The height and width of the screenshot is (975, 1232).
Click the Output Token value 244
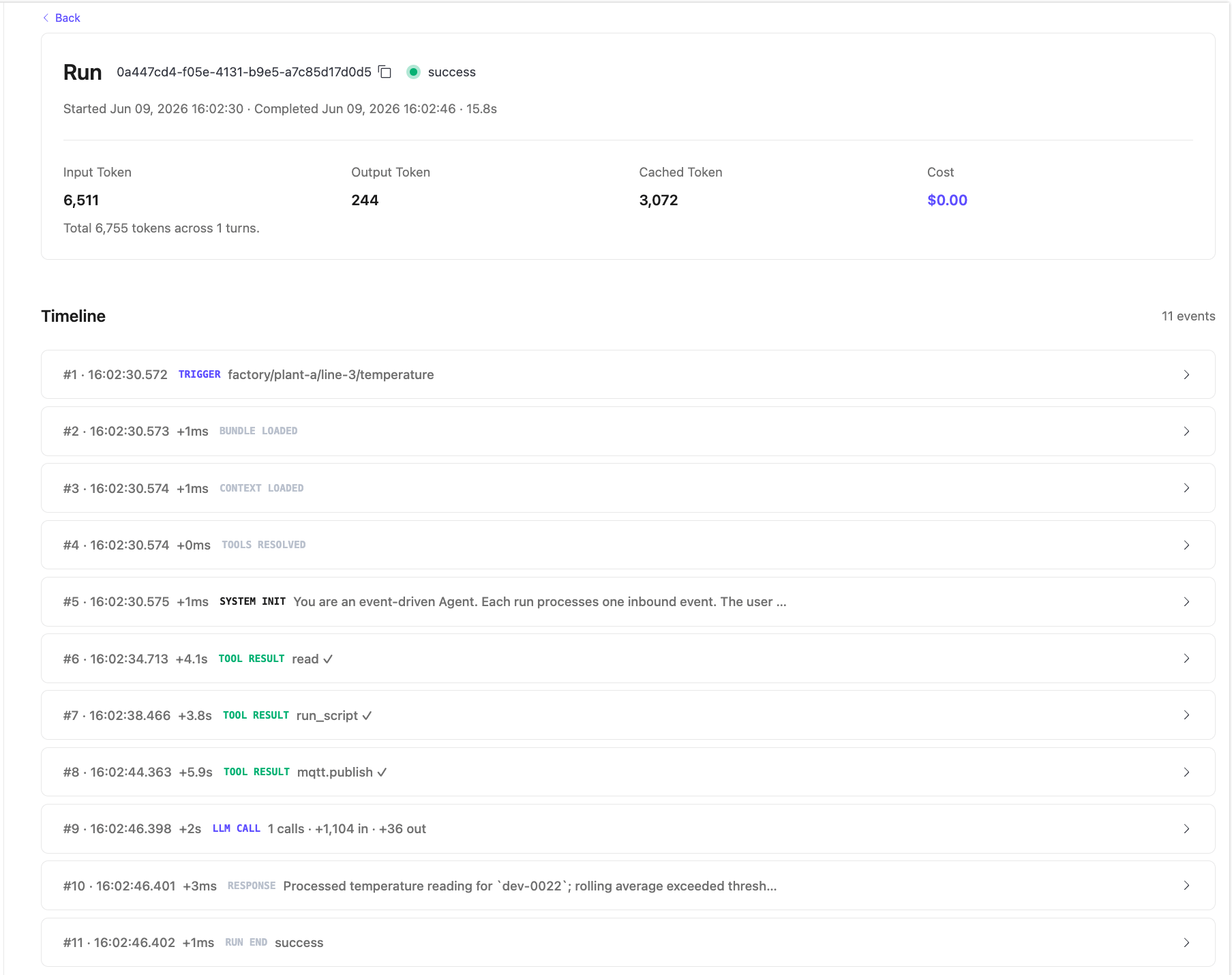pos(365,200)
